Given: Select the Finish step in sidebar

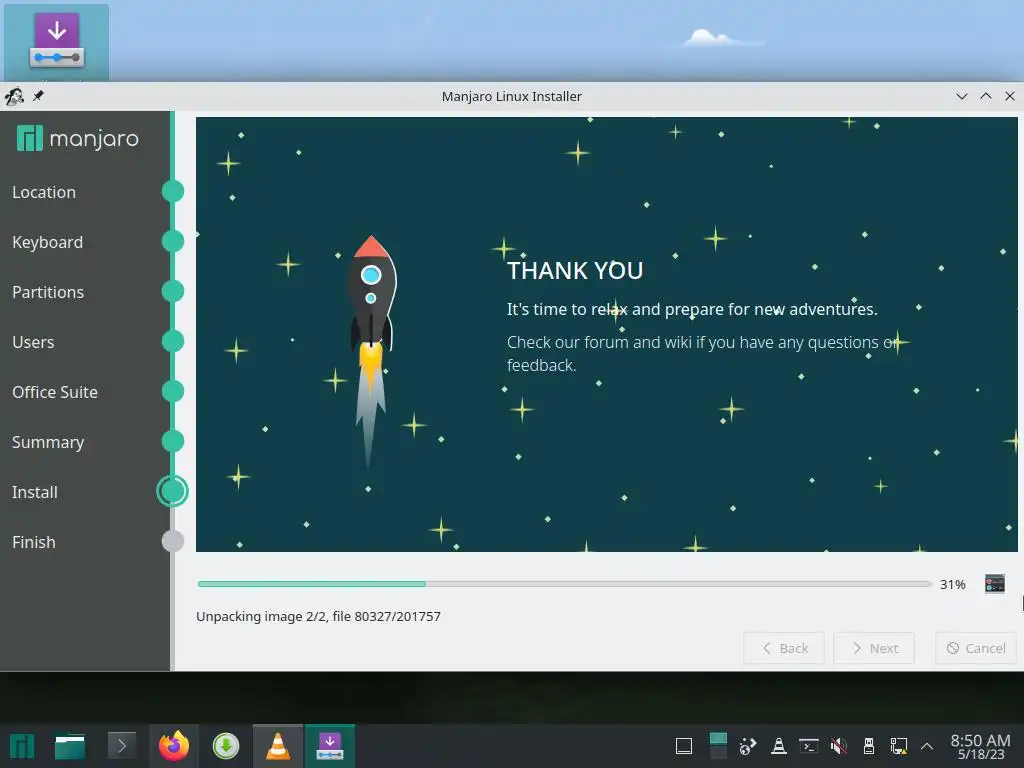Looking at the screenshot, I should [x=33, y=542].
